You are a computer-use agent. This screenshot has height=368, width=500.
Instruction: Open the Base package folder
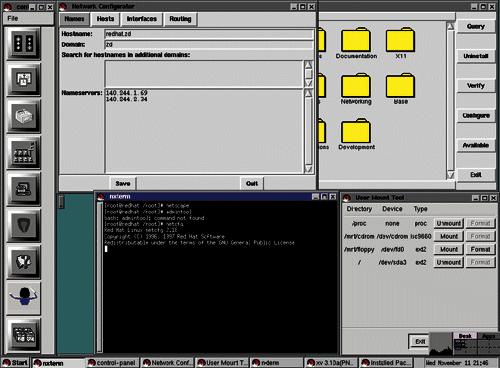(x=400, y=89)
